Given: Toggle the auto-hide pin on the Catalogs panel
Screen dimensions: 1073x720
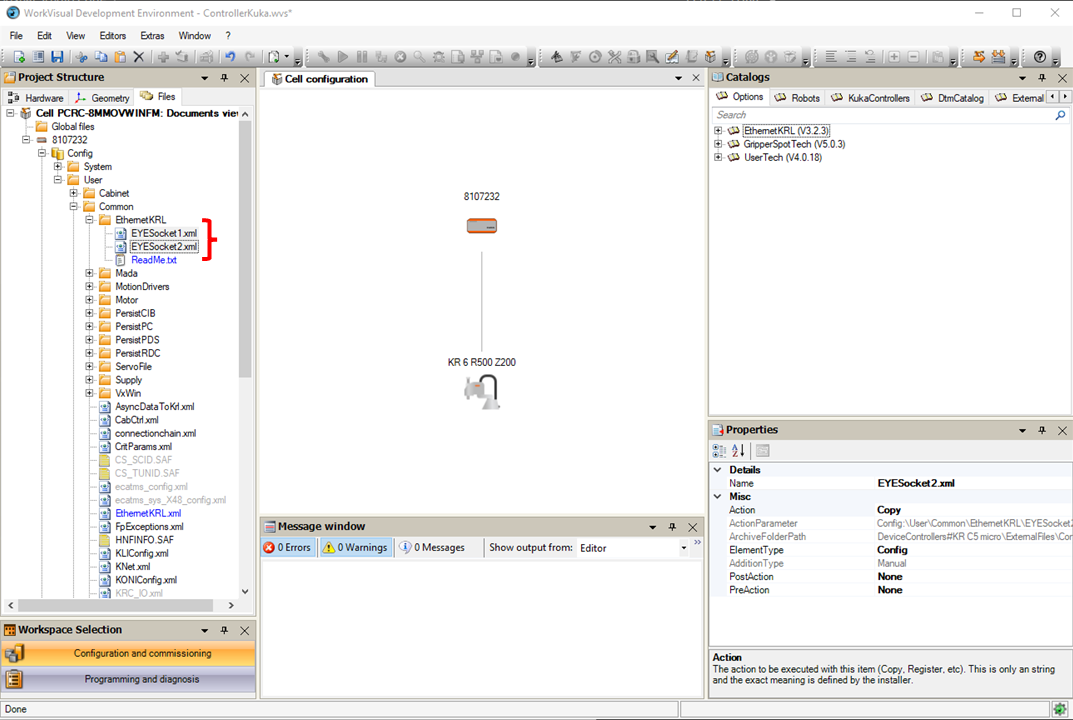Looking at the screenshot, I should tap(1041, 77).
